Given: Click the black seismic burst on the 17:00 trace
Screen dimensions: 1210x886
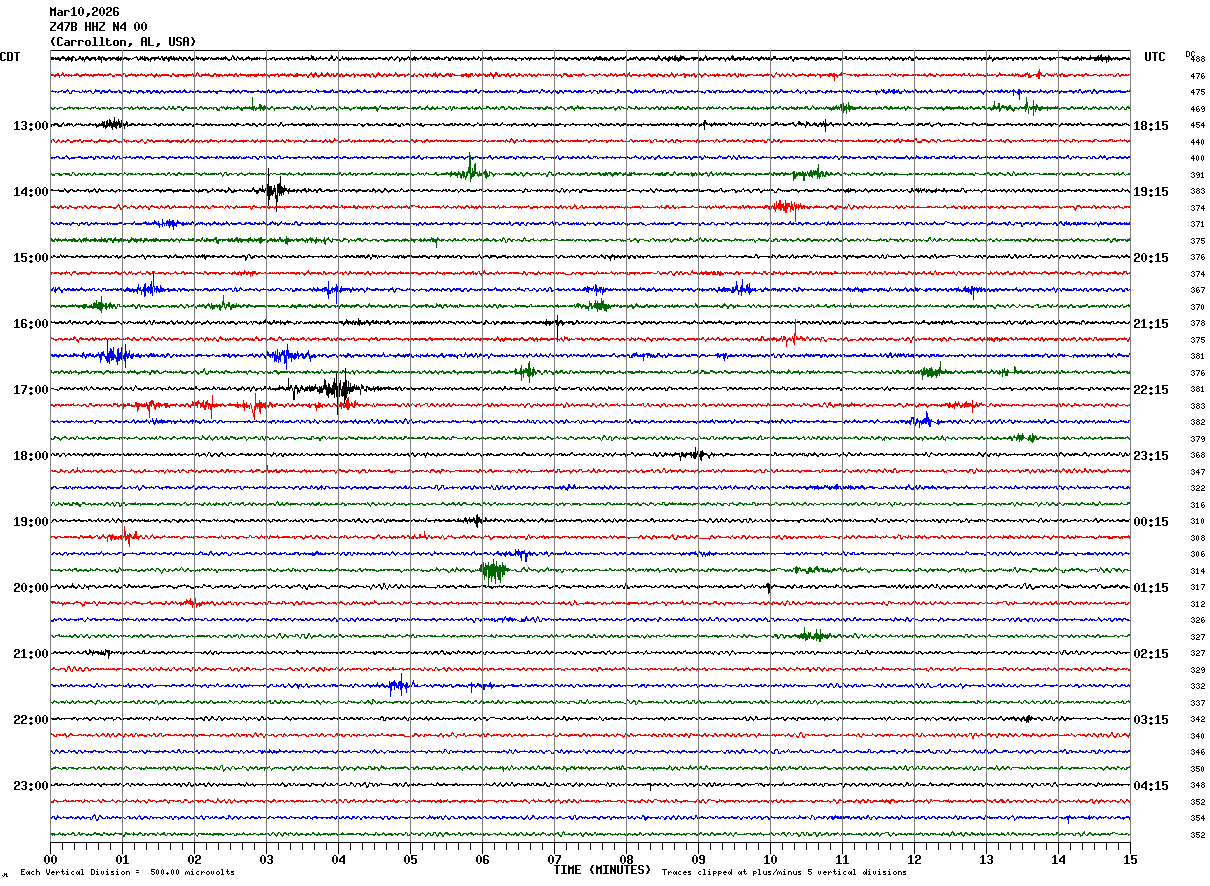Looking at the screenshot, I should coord(337,389).
